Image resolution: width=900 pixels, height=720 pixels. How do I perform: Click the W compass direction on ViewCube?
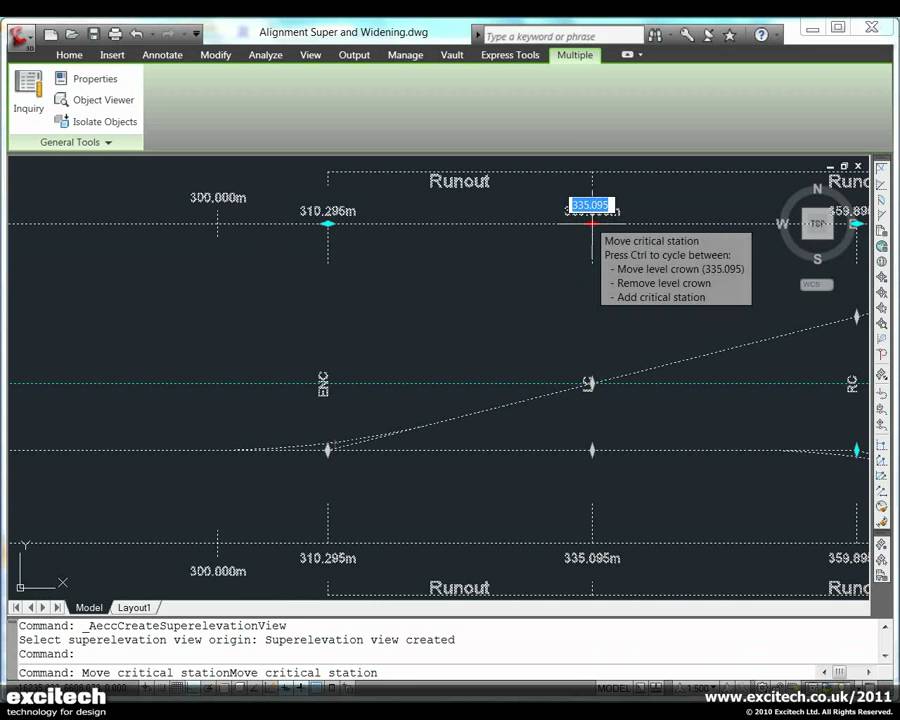(782, 224)
